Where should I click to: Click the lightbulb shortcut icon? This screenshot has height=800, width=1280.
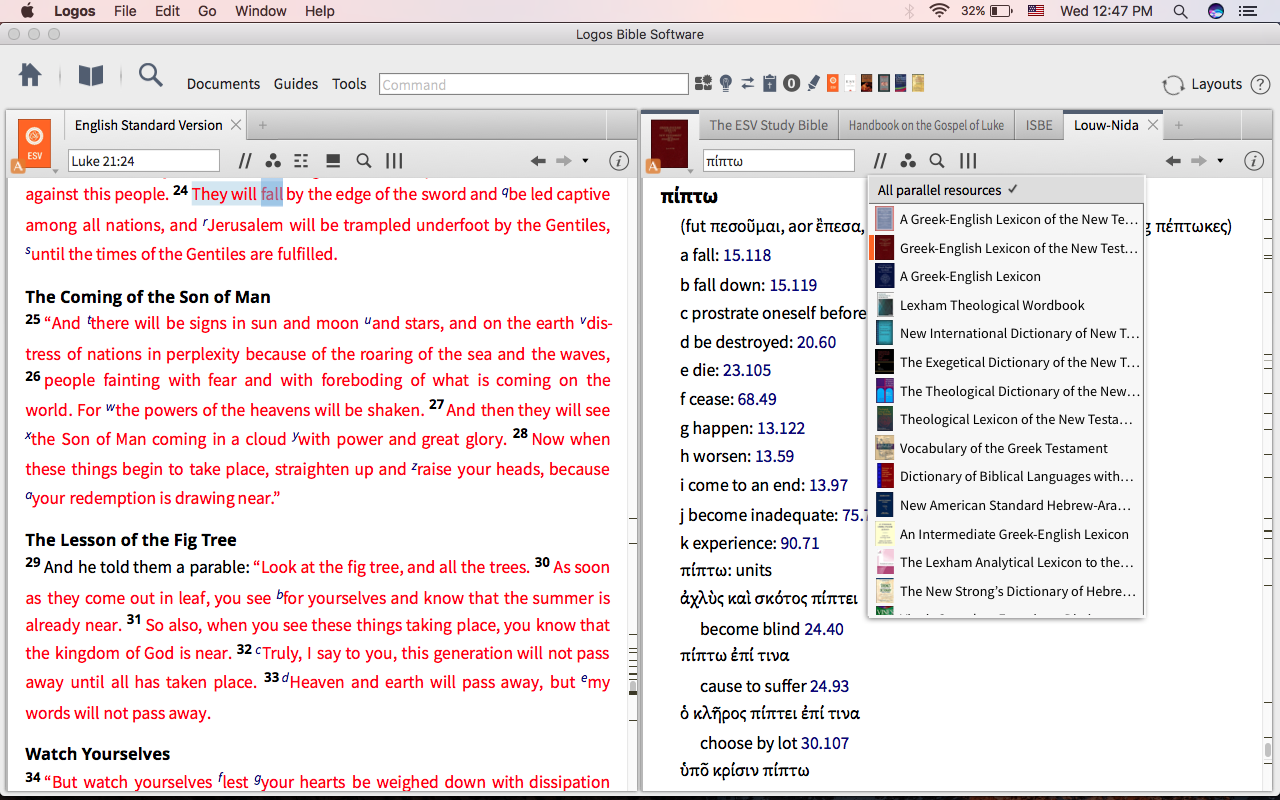pyautogui.click(x=726, y=84)
